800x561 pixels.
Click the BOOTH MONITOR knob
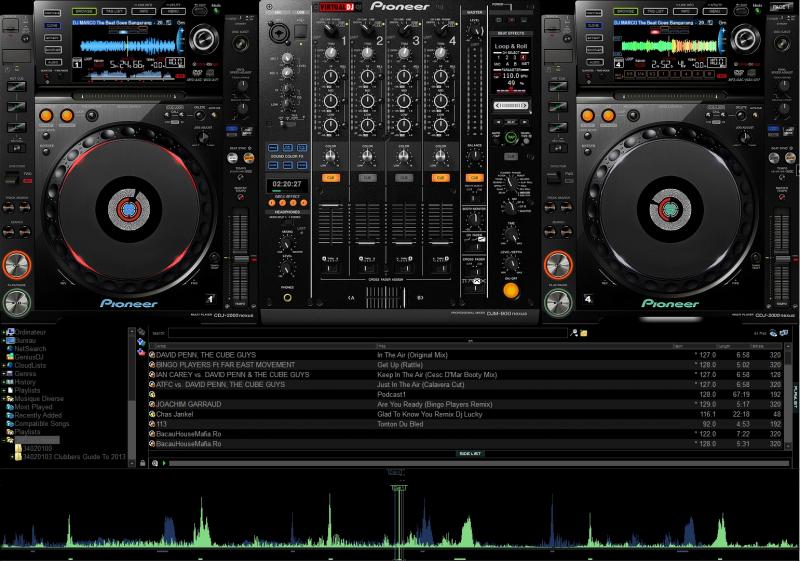[475, 219]
